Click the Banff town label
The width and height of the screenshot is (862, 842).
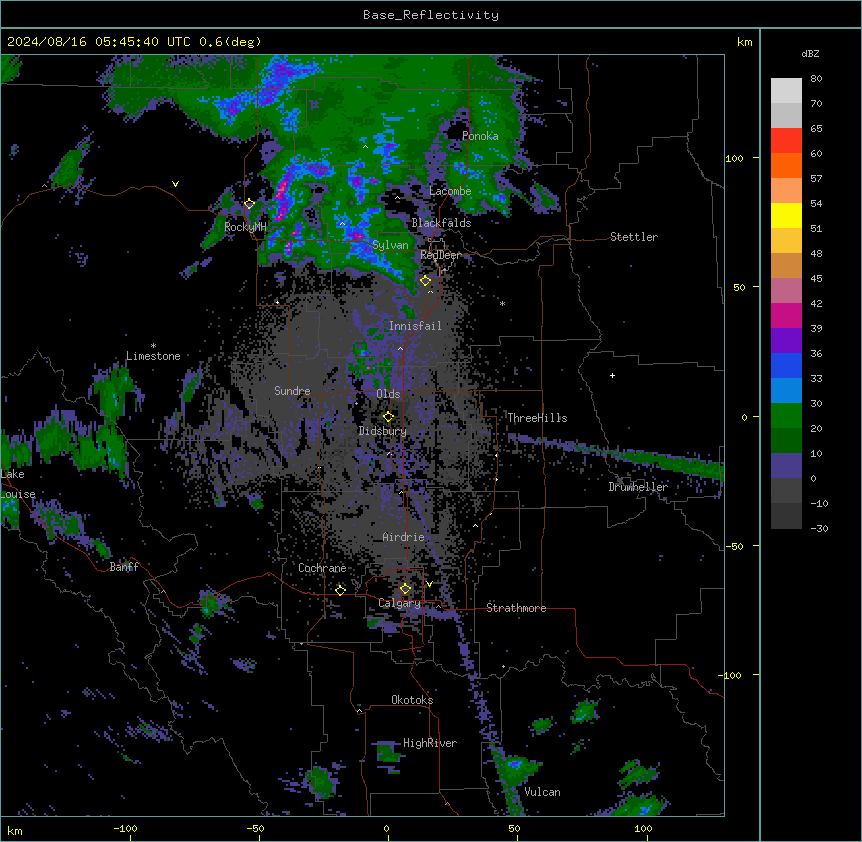124,567
